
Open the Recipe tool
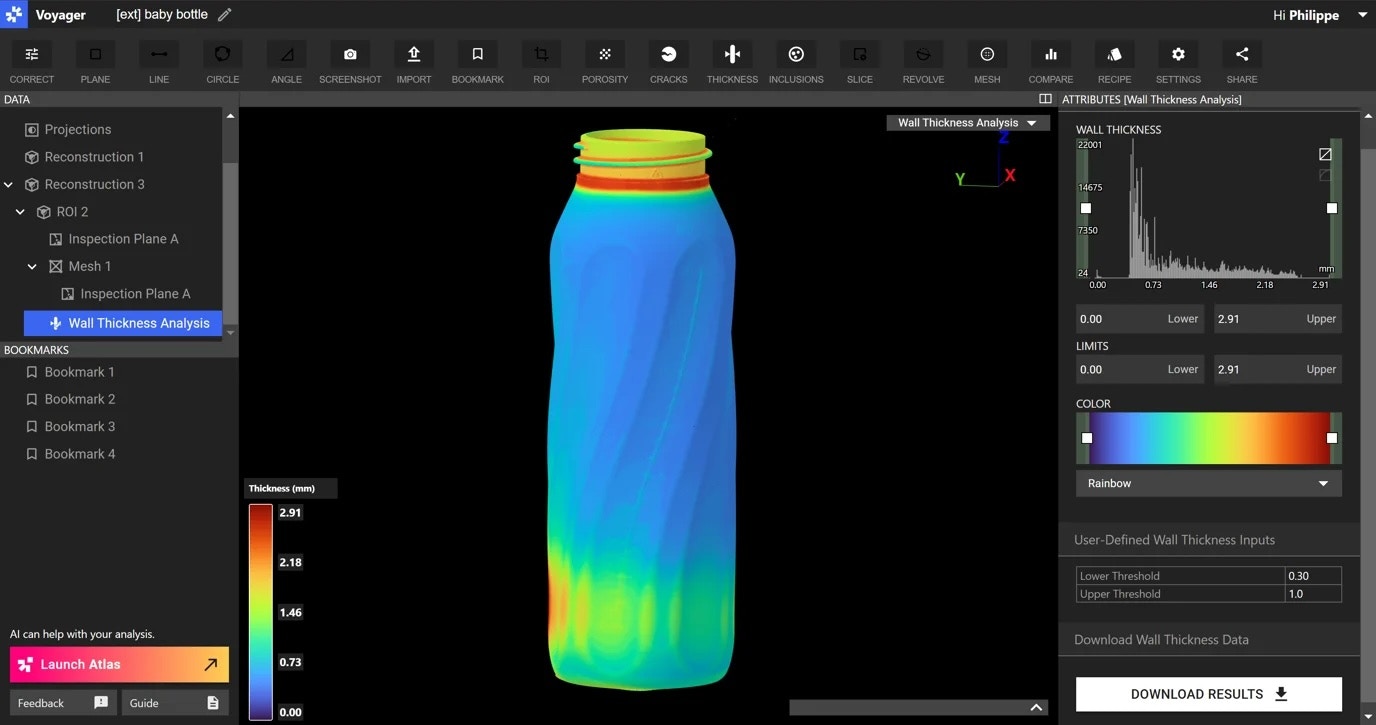pyautogui.click(x=1114, y=63)
